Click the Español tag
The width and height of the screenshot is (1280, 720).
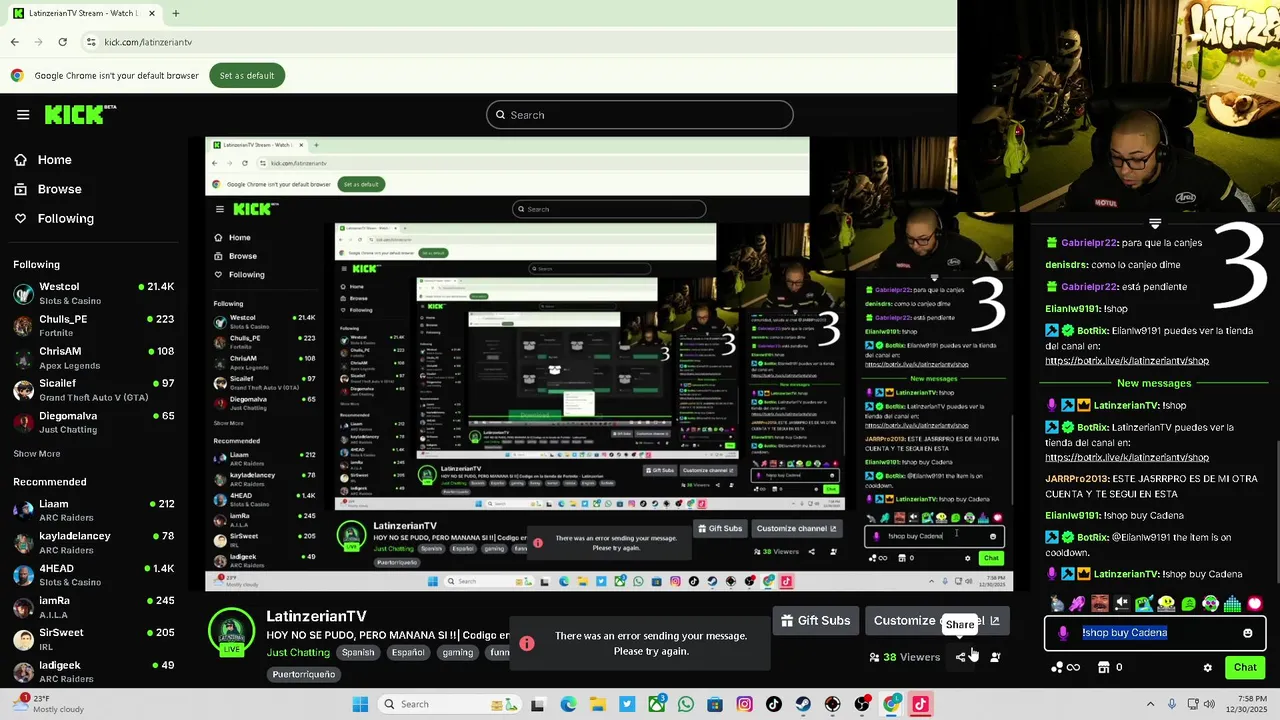[x=408, y=652]
